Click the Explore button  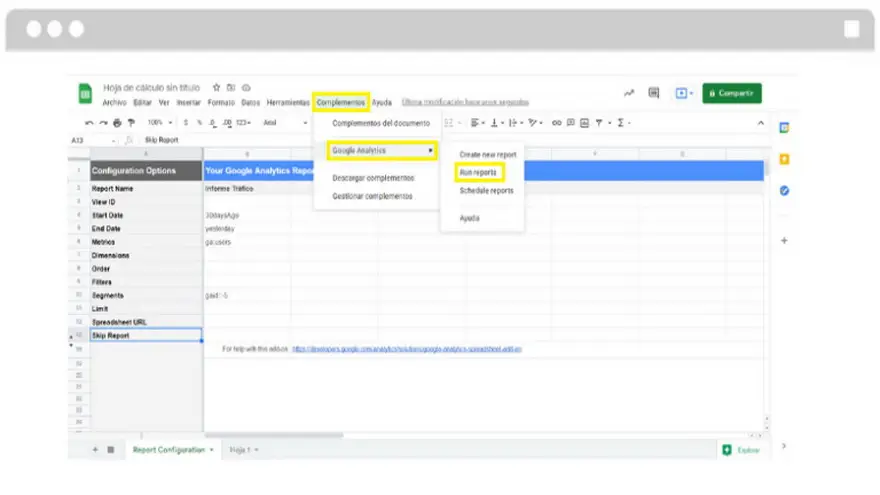tap(742, 450)
